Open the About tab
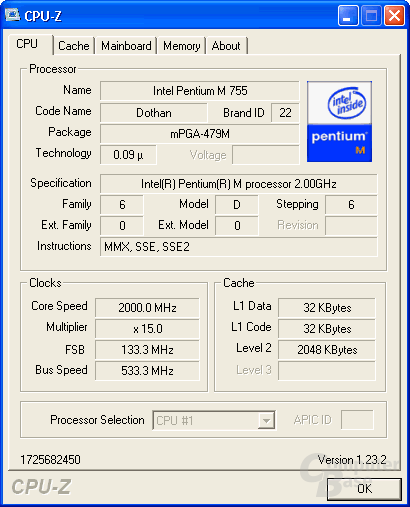Image resolution: width=410 pixels, height=507 pixels. [x=226, y=46]
